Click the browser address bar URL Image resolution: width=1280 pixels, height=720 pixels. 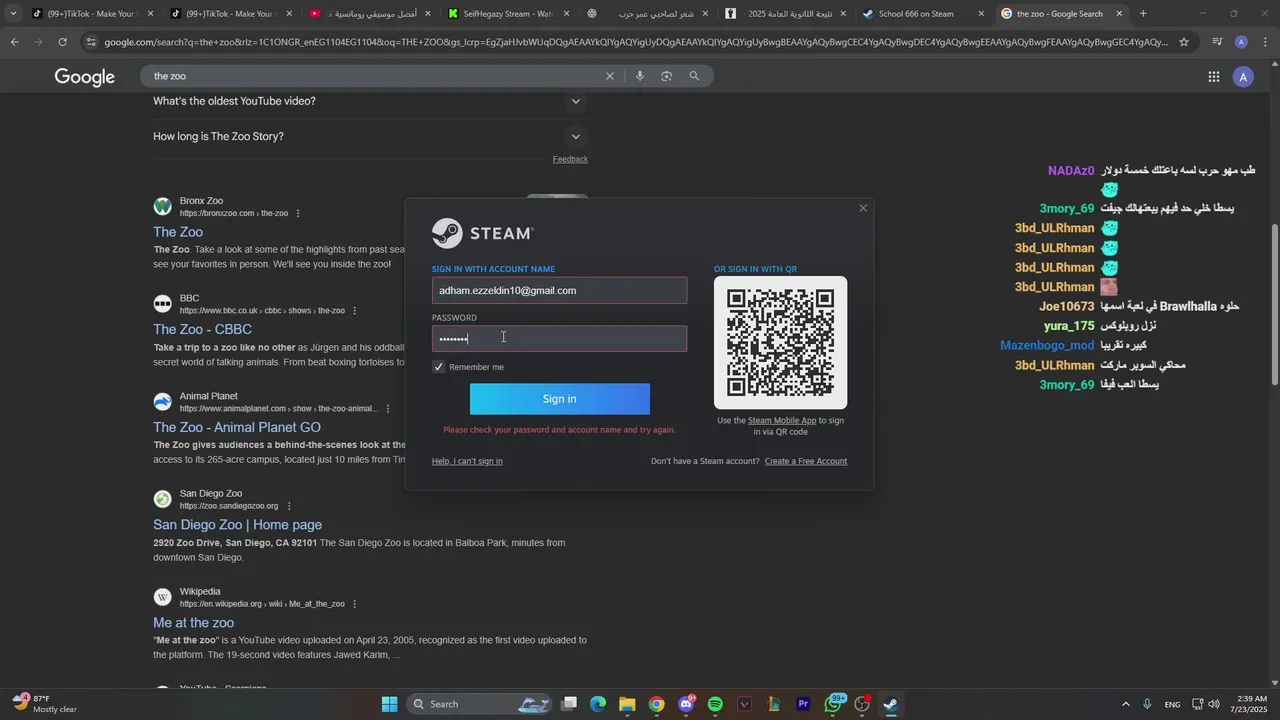(x=635, y=42)
